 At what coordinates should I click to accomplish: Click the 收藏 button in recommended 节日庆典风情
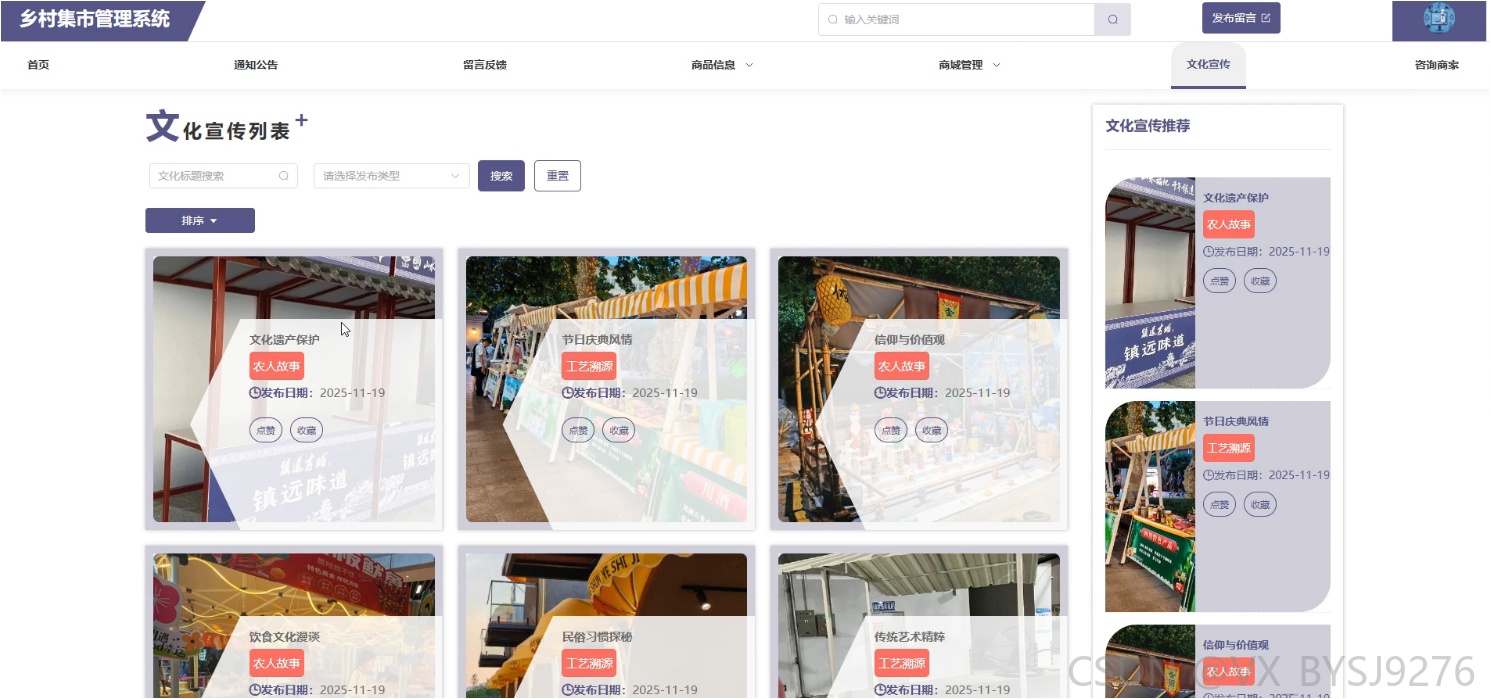click(x=1260, y=505)
